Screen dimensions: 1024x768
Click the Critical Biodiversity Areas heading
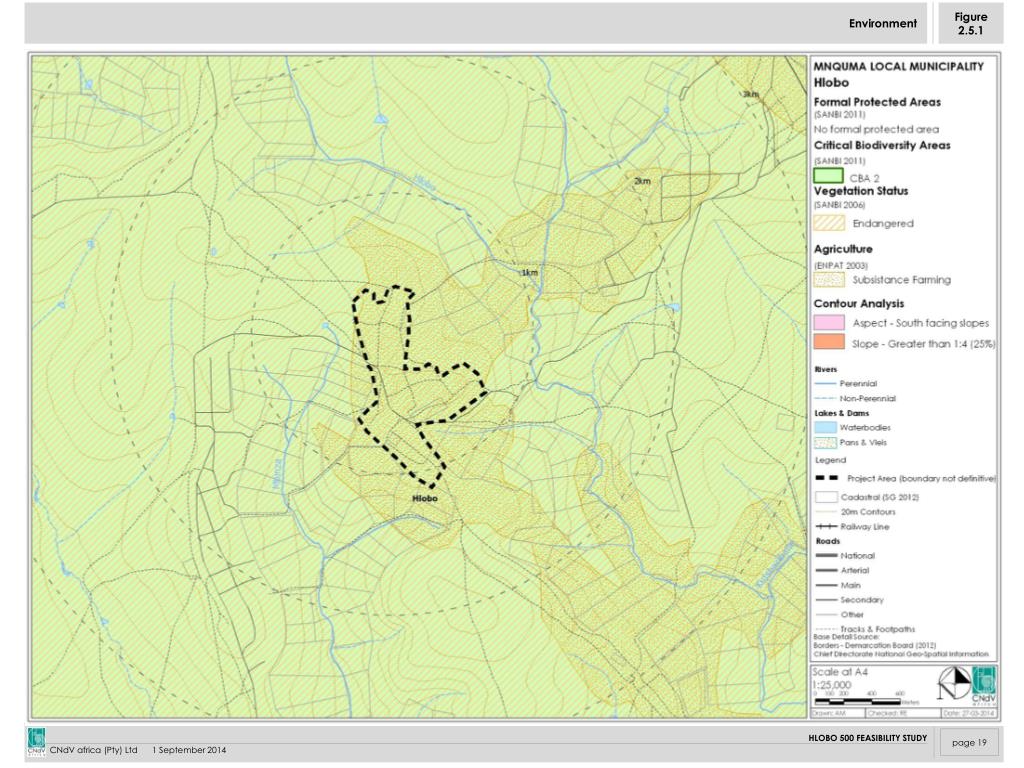[x=882, y=146]
